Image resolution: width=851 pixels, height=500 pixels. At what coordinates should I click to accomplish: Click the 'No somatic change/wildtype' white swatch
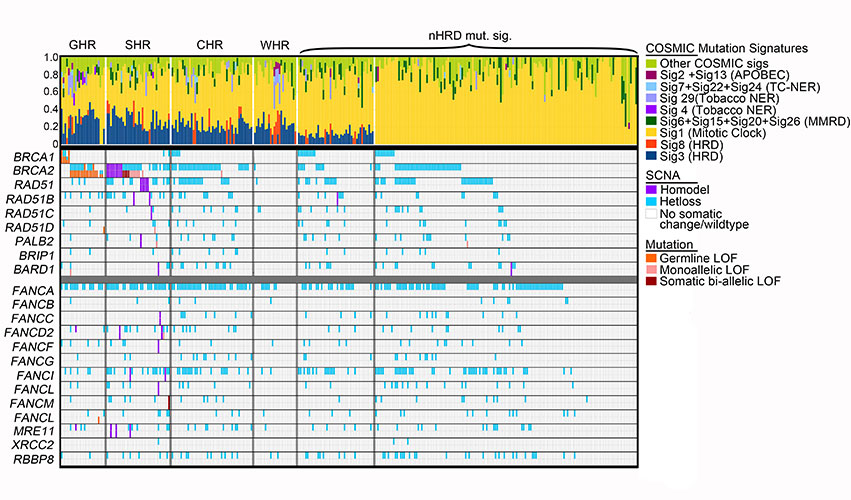pos(651,213)
